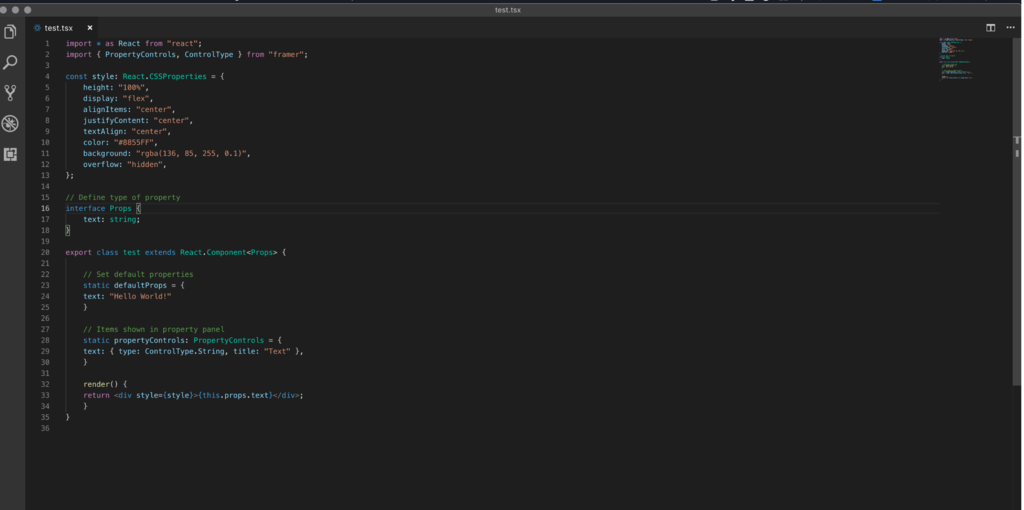
Task: Click the render() method line
Action: pos(105,384)
